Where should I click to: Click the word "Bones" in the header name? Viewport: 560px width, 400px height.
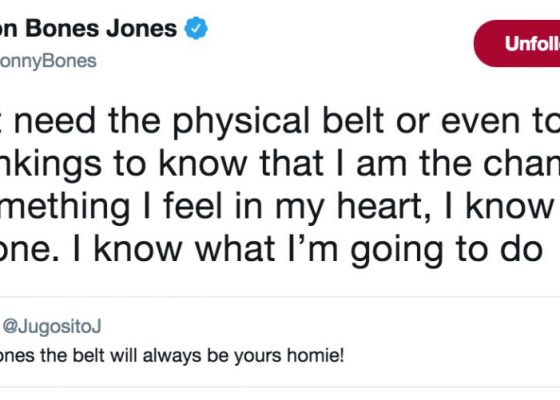(x=62, y=28)
